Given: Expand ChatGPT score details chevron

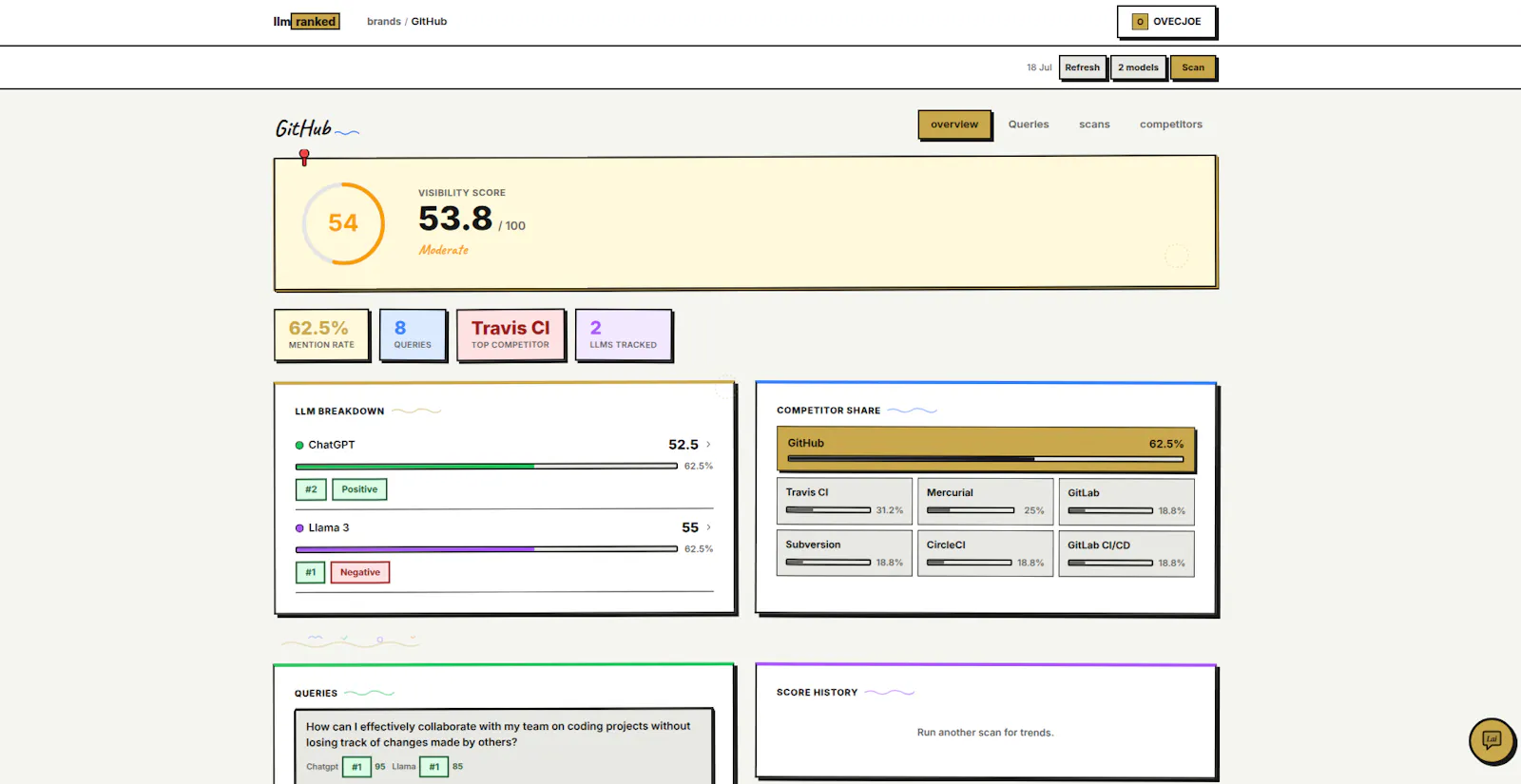Looking at the screenshot, I should click(x=708, y=444).
